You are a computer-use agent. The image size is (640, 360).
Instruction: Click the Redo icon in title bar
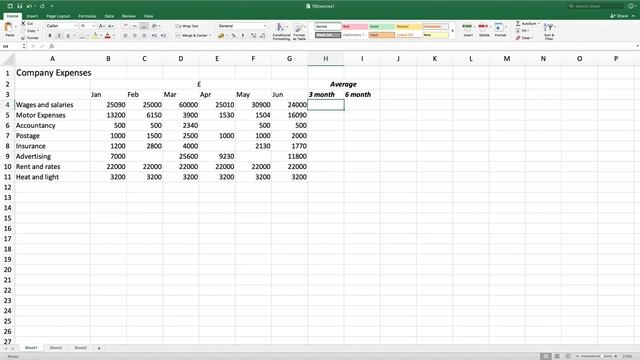click(x=42, y=6)
